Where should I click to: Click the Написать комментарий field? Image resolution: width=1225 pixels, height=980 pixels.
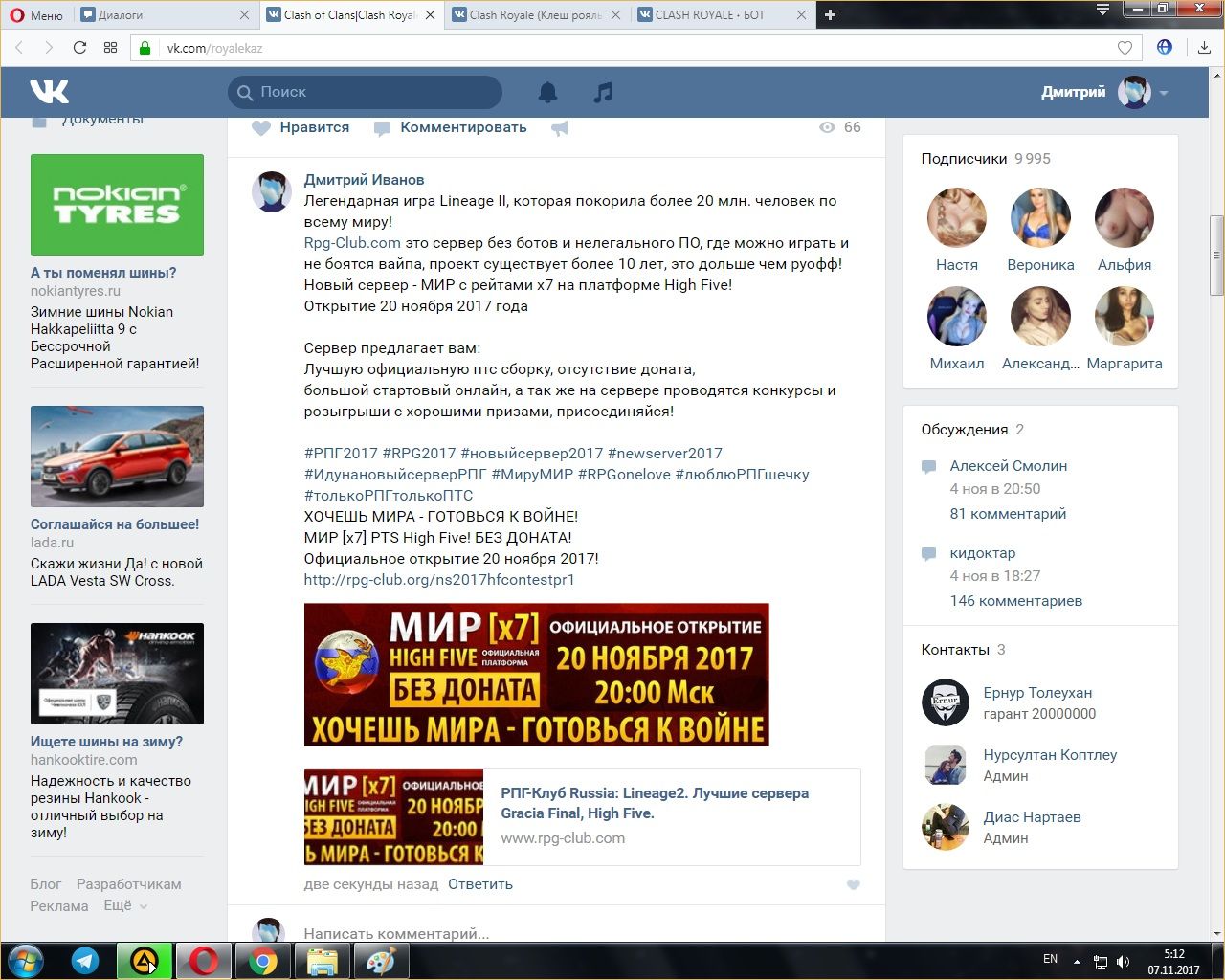click(x=582, y=933)
